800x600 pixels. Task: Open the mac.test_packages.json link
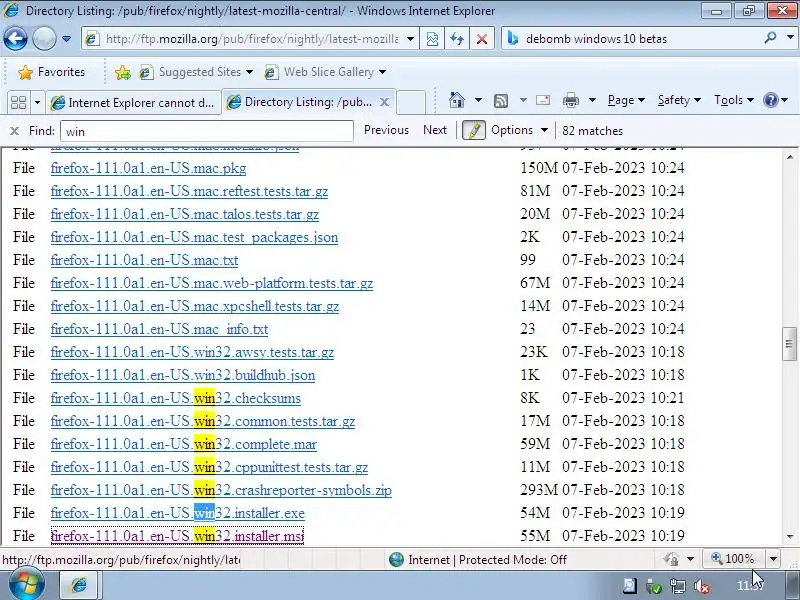pos(194,237)
